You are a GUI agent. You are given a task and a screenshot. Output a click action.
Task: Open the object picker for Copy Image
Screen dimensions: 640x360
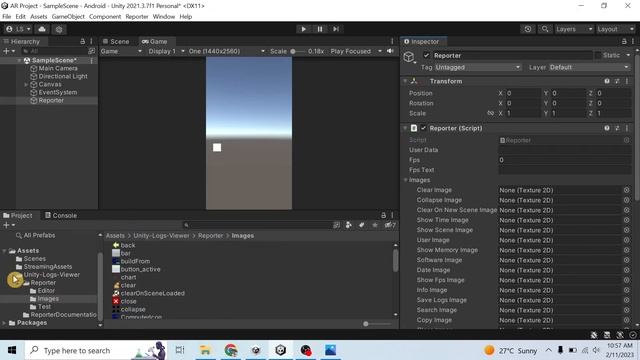(x=627, y=320)
